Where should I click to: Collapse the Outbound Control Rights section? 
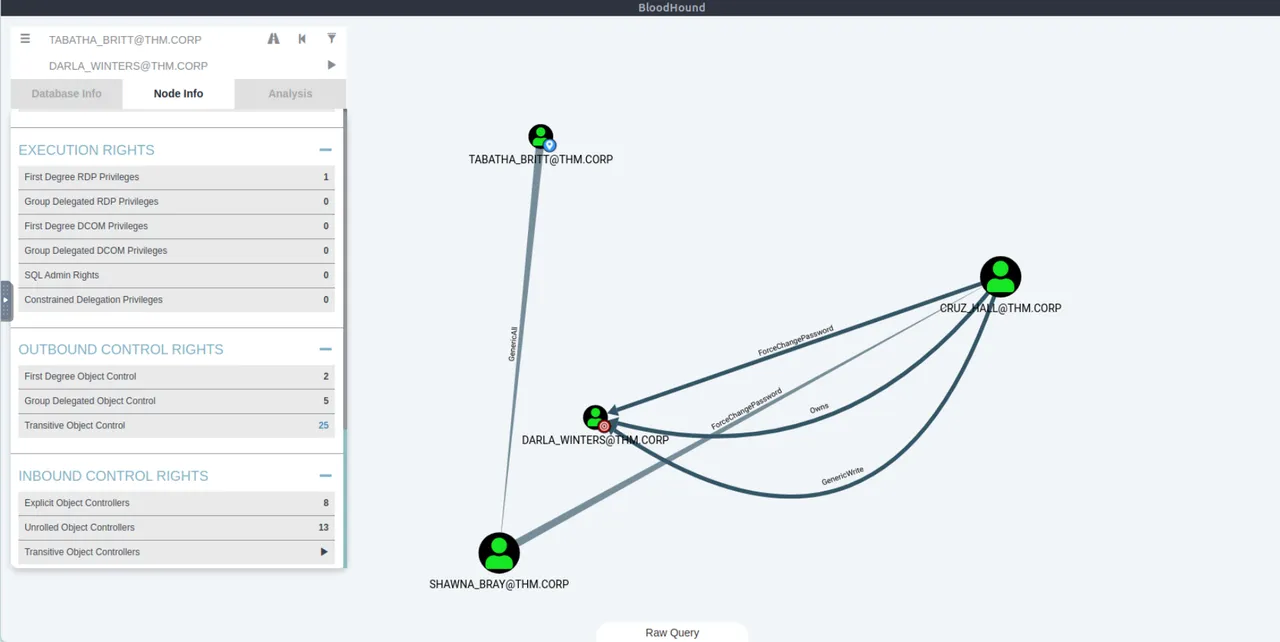(x=325, y=349)
